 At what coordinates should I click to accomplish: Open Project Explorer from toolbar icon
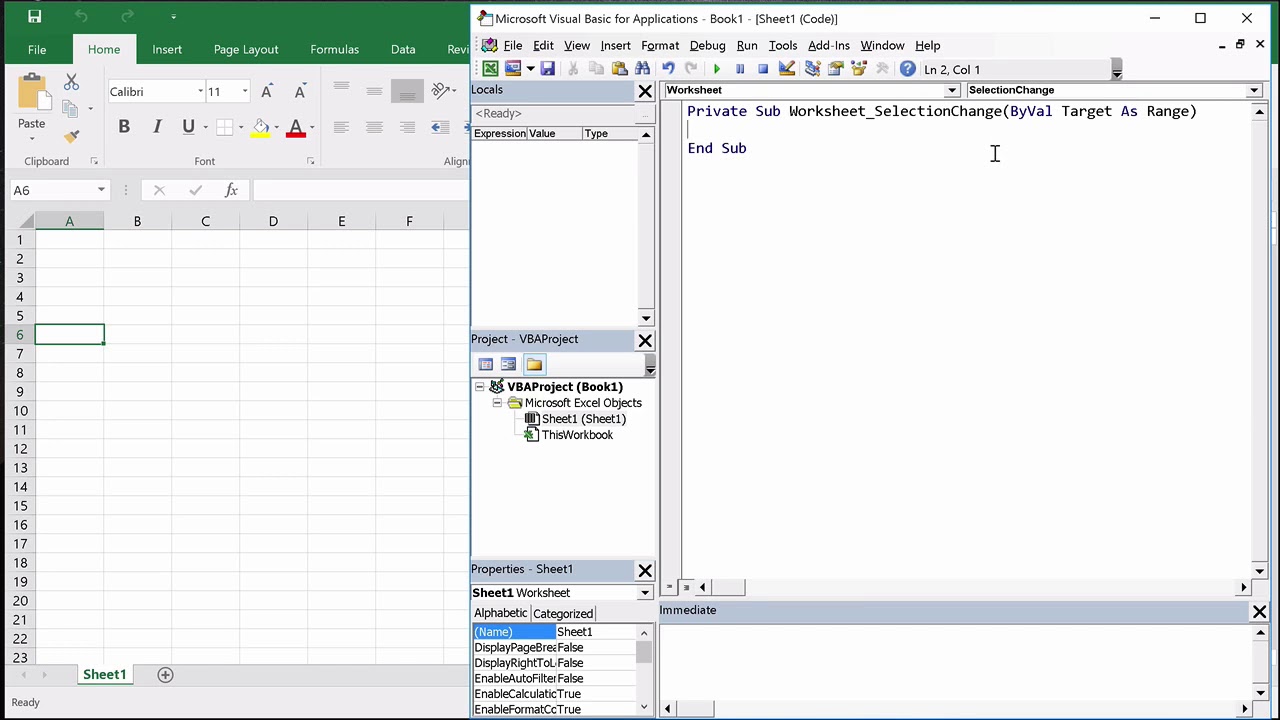click(812, 69)
